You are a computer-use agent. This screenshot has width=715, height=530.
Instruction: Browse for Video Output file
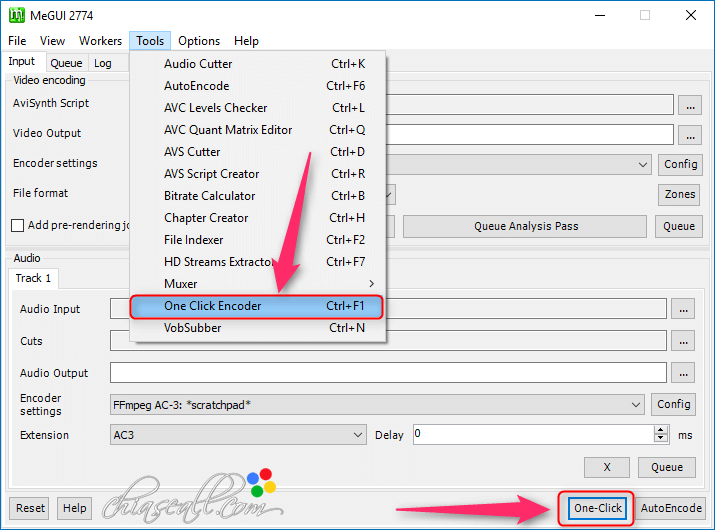690,135
